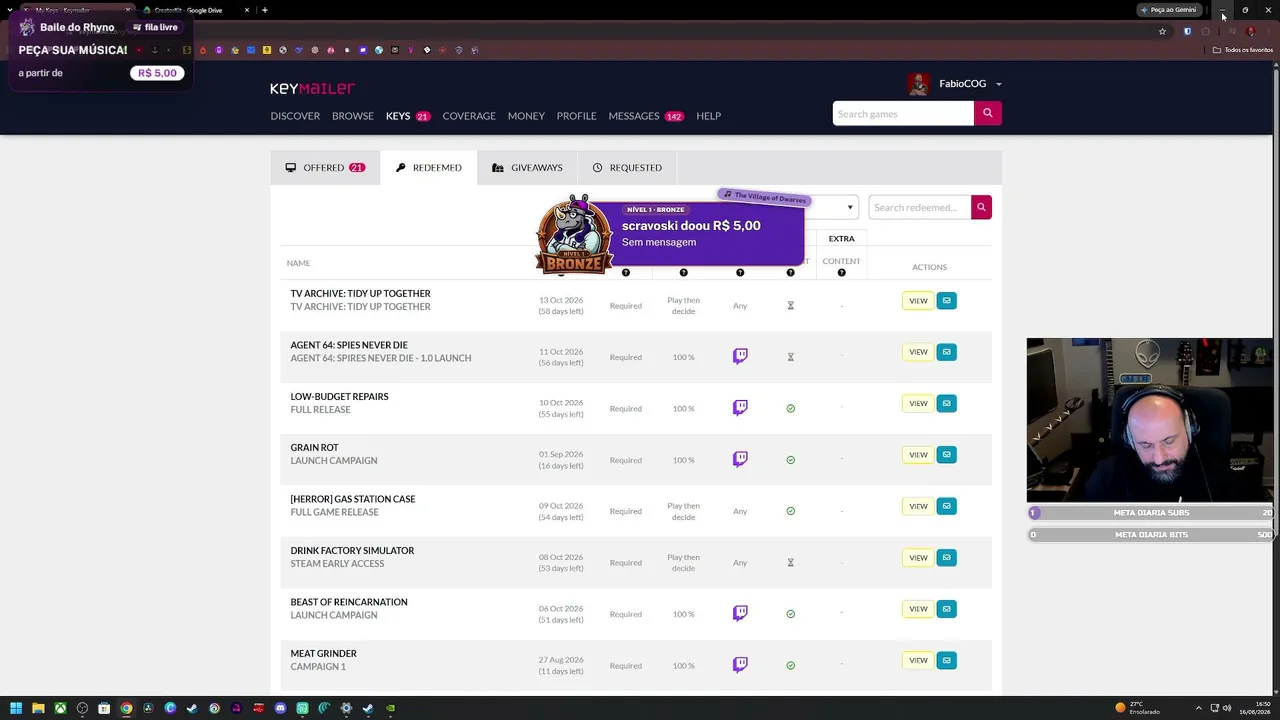
Task: Open the Money menu
Action: pos(526,116)
